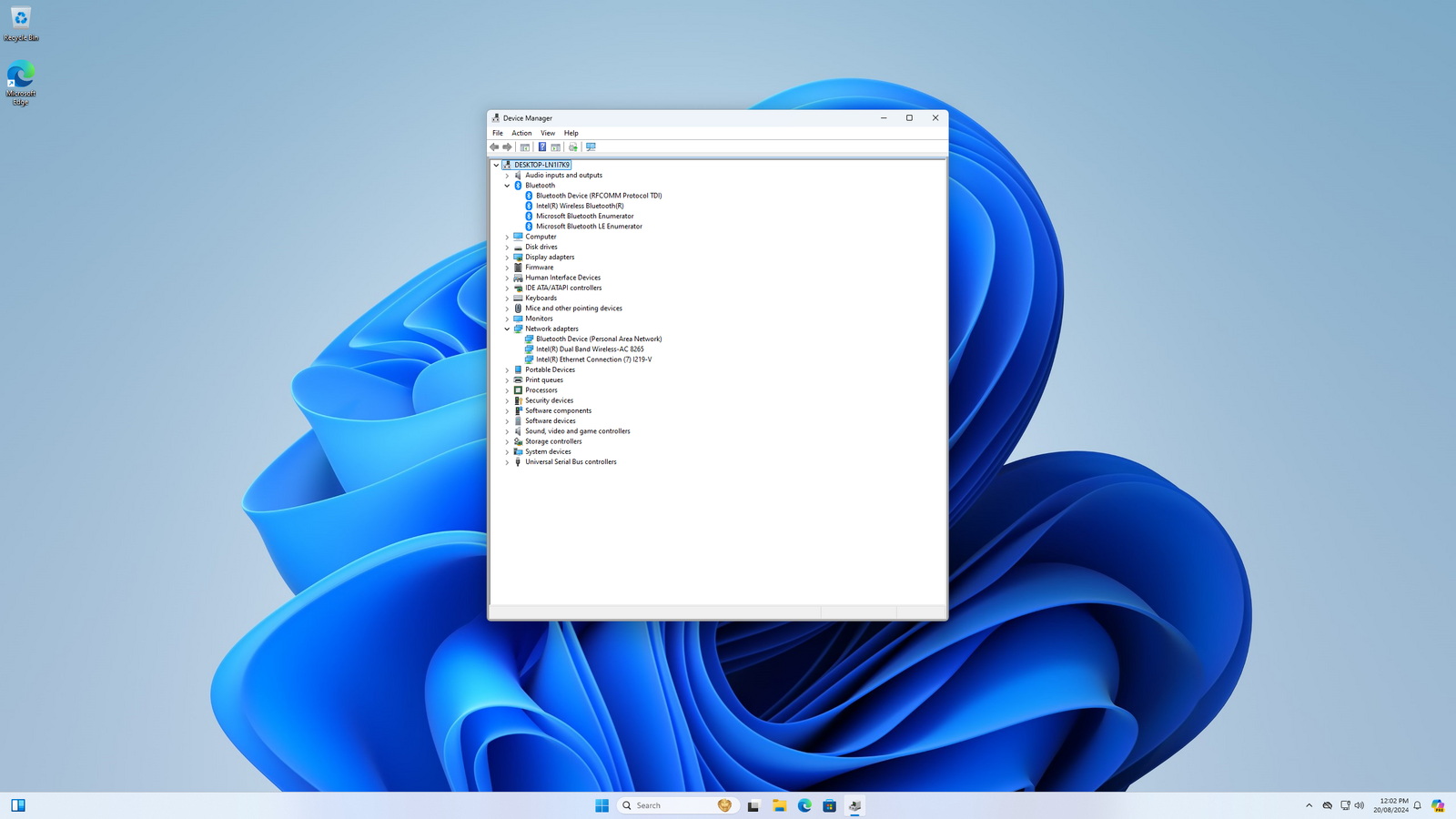Collapse the Network adapters category
Viewport: 1456px width, 819px height.
[508, 329]
